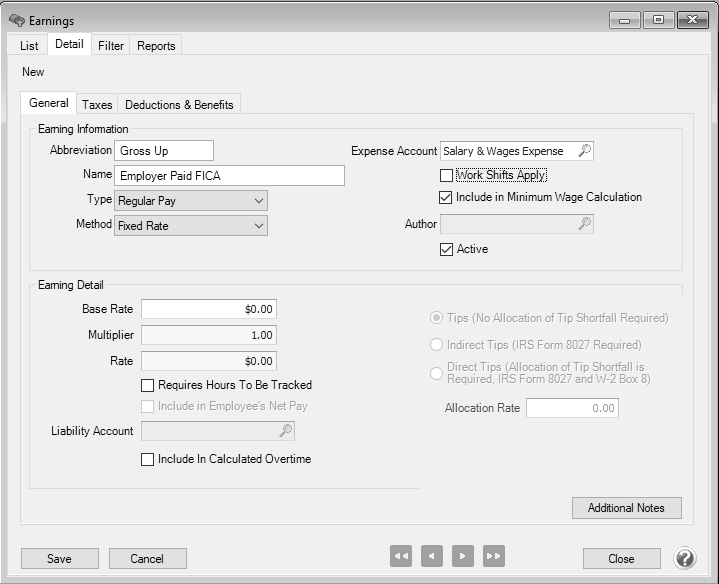
Task: Jump to the last record arrow
Action: (x=493, y=557)
